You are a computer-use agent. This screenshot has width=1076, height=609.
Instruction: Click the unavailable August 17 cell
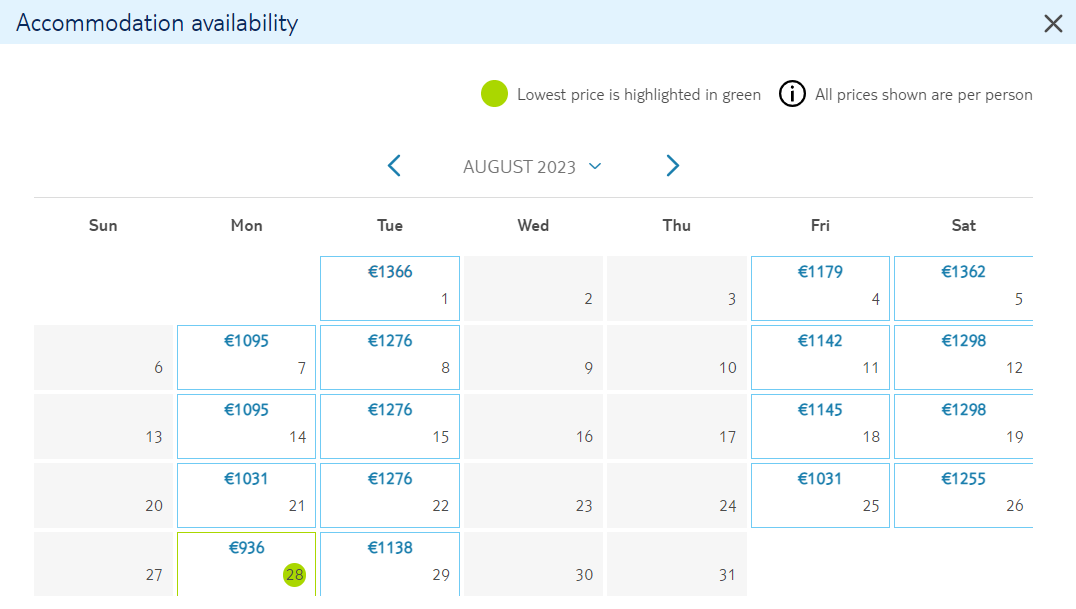[x=677, y=426]
